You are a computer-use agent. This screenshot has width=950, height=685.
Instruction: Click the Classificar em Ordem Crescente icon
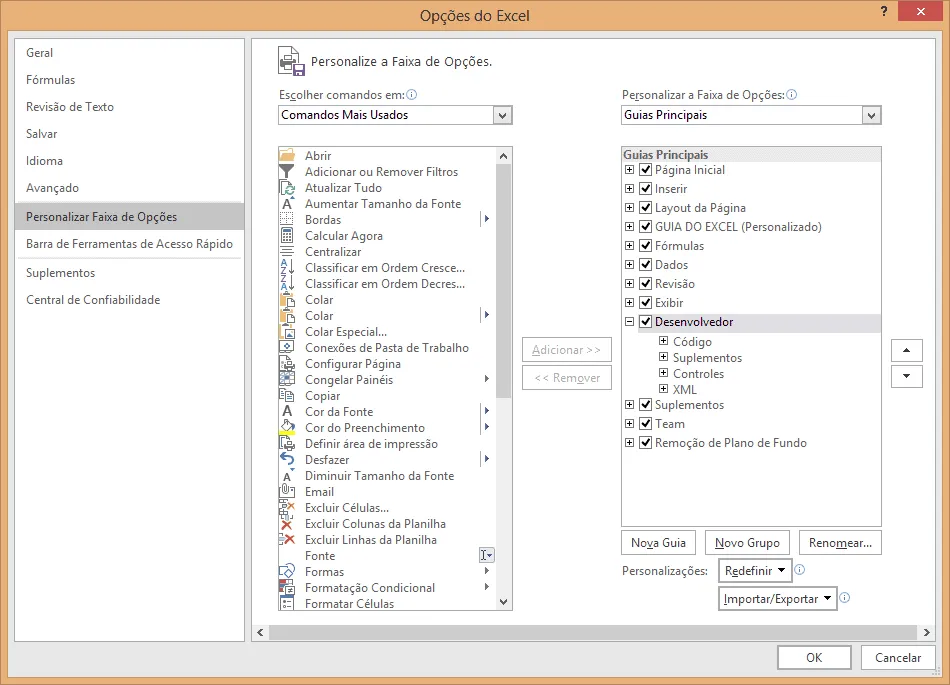pyautogui.click(x=287, y=268)
